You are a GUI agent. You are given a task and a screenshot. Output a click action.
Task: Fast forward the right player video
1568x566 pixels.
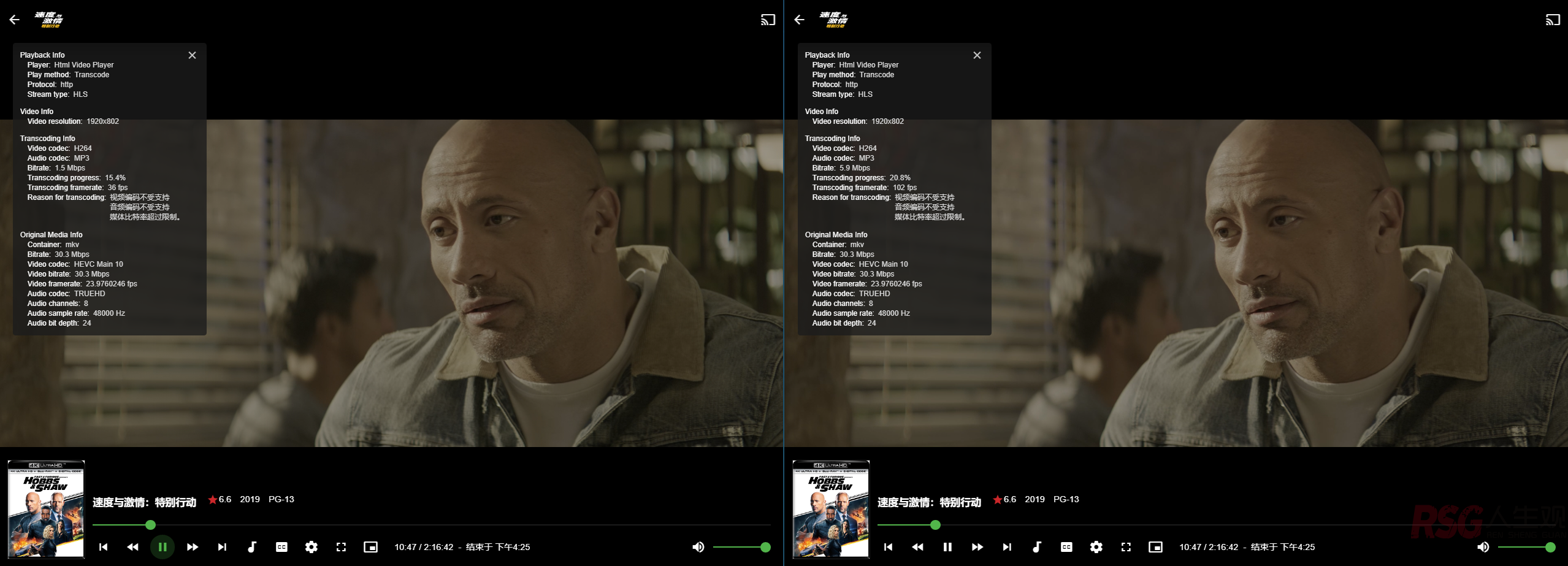tap(977, 547)
